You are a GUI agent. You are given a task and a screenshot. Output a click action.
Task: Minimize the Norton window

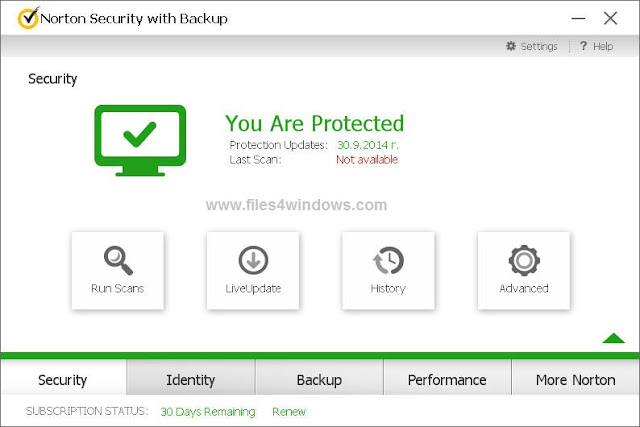(x=578, y=18)
